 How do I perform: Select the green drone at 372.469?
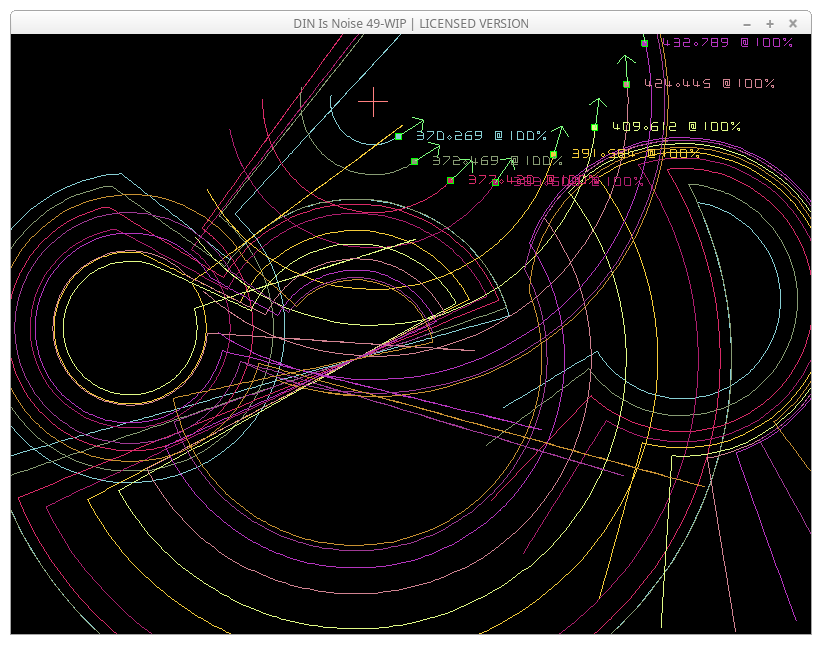(415, 161)
